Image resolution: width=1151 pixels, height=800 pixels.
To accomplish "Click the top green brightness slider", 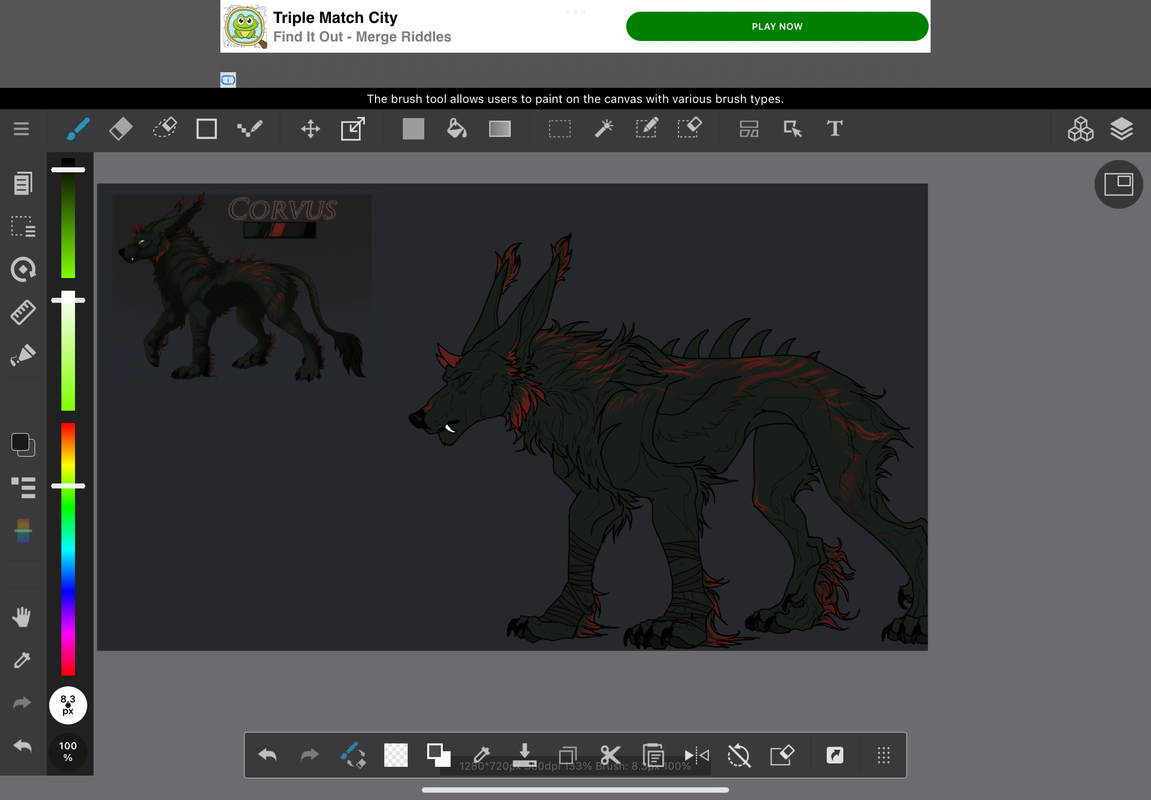I will pos(68,218).
